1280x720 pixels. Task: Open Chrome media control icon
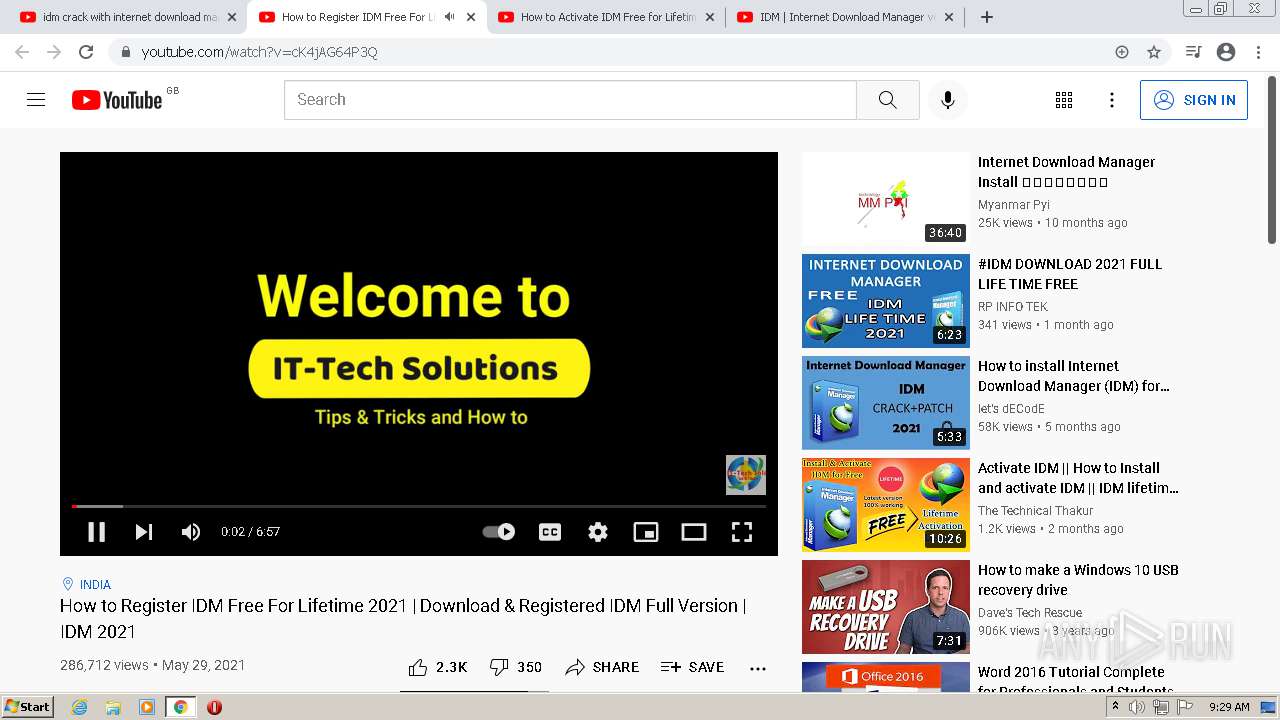point(1193,52)
